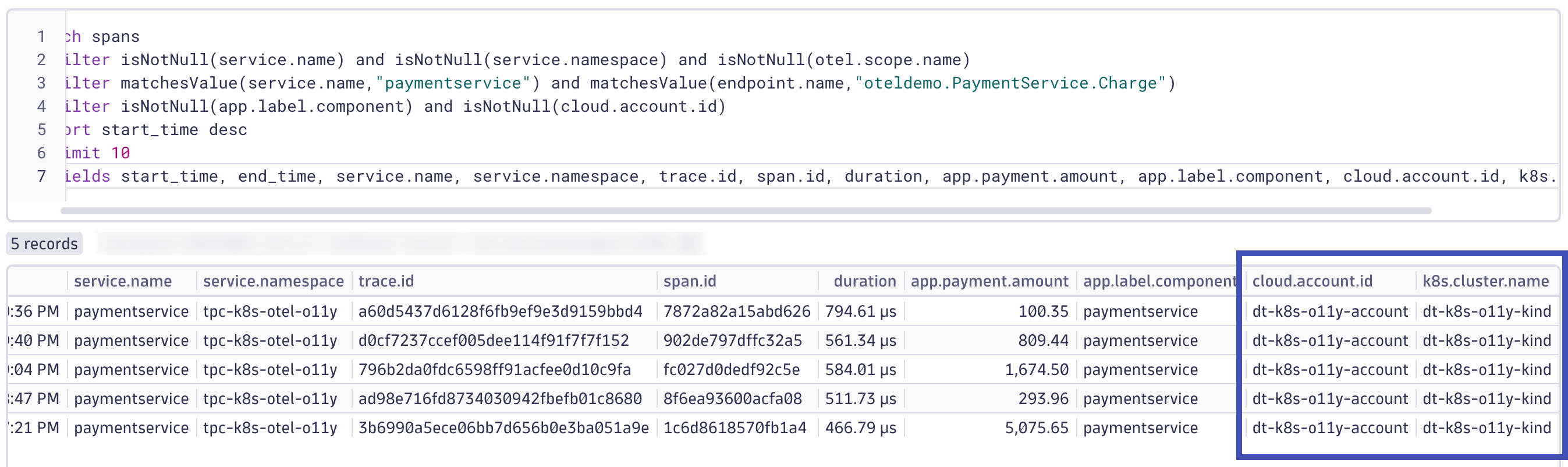
Task: Click query line 5 sort start_time desc
Action: coord(156,130)
